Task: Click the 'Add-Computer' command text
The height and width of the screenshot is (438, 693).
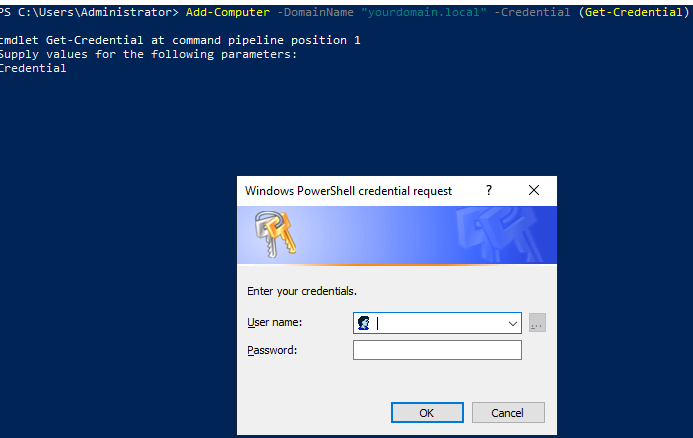Action: [228, 12]
